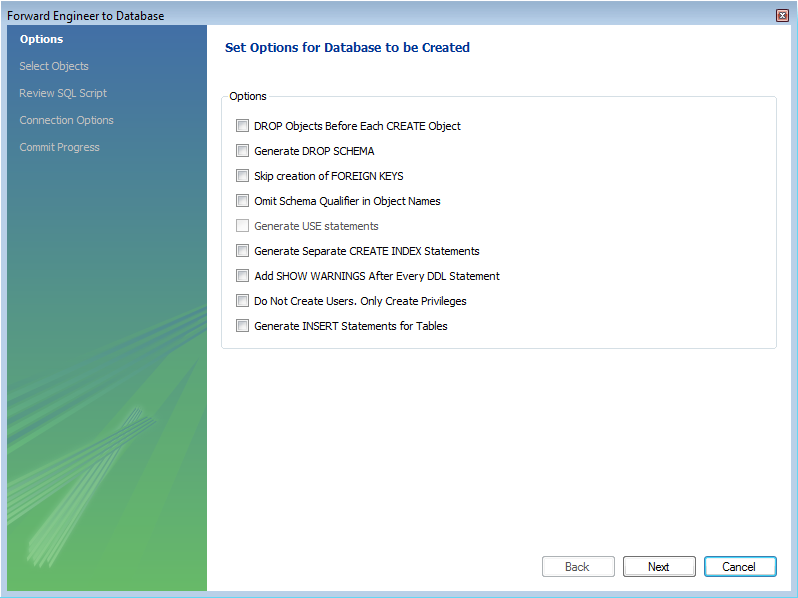Select the Options step in the sidebar
The height and width of the screenshot is (598, 798).
pos(41,39)
